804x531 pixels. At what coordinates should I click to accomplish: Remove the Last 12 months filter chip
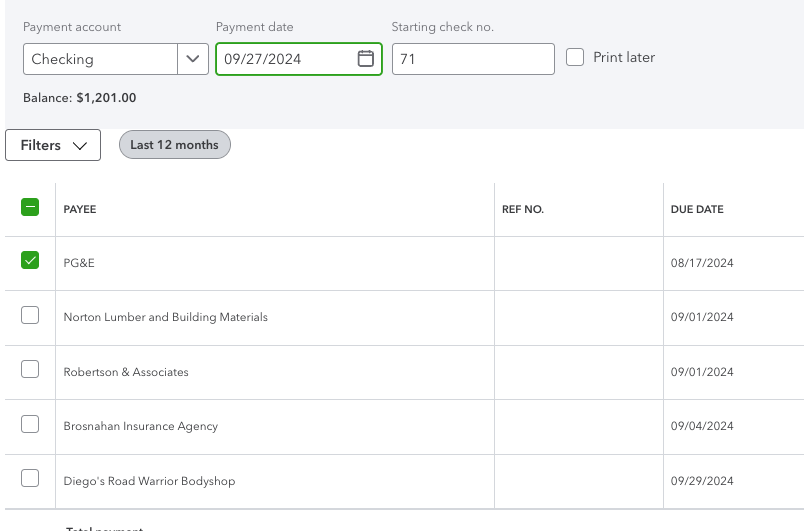175,145
